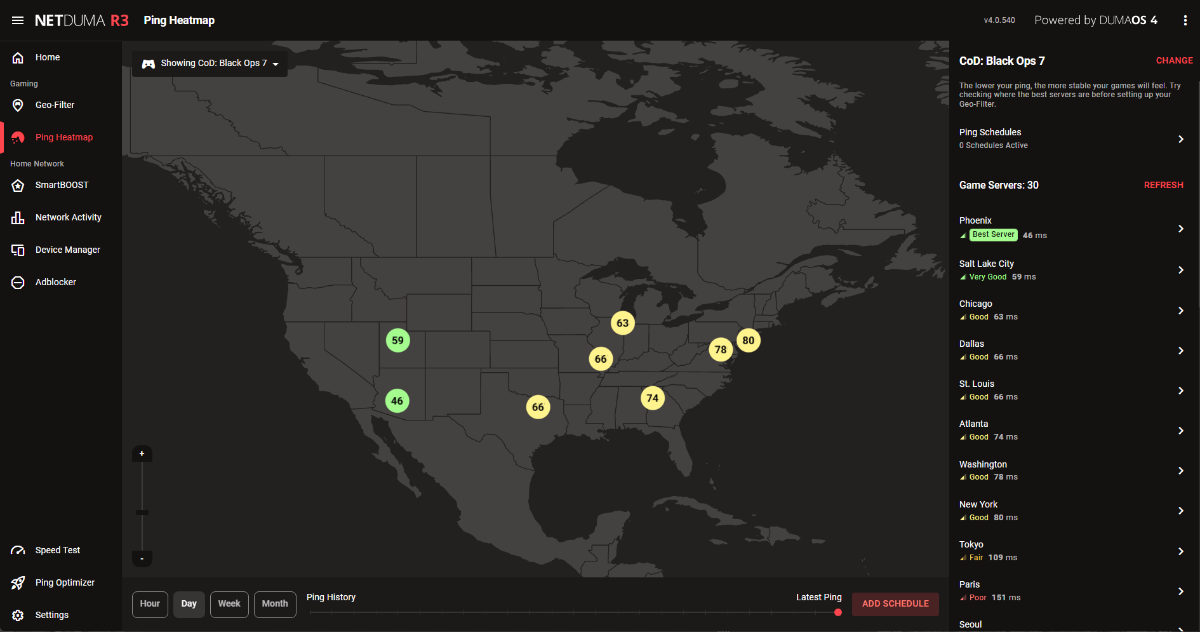
Task: Select the Week time range
Action: (229, 604)
